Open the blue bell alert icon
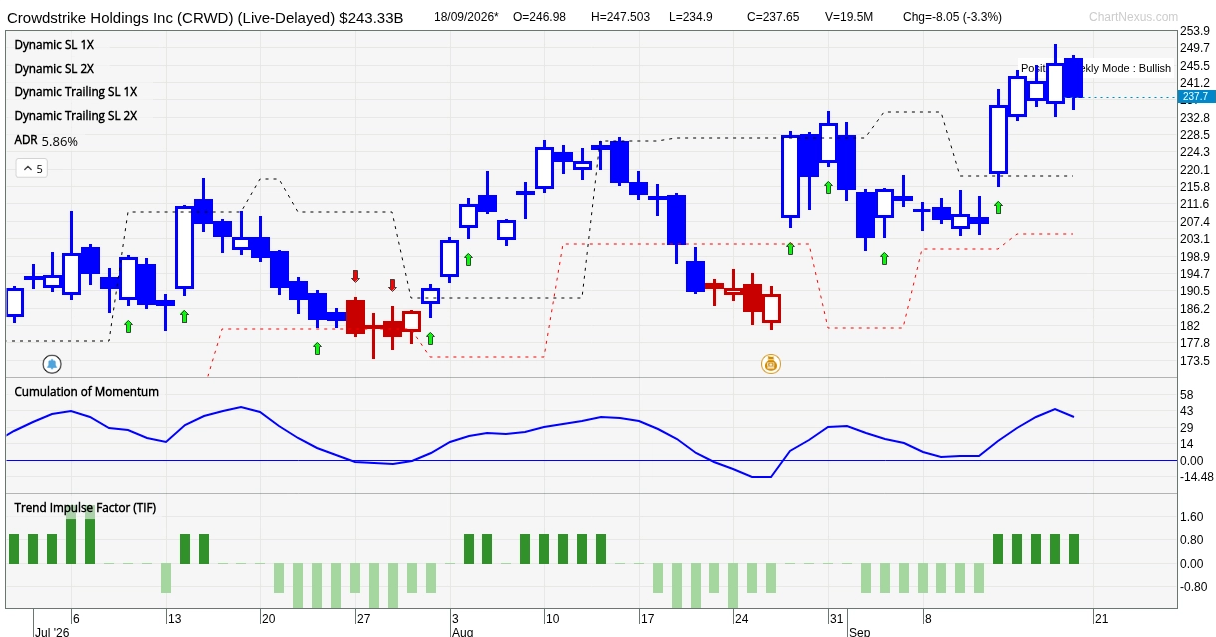The height and width of the screenshot is (637, 1216). point(52,364)
